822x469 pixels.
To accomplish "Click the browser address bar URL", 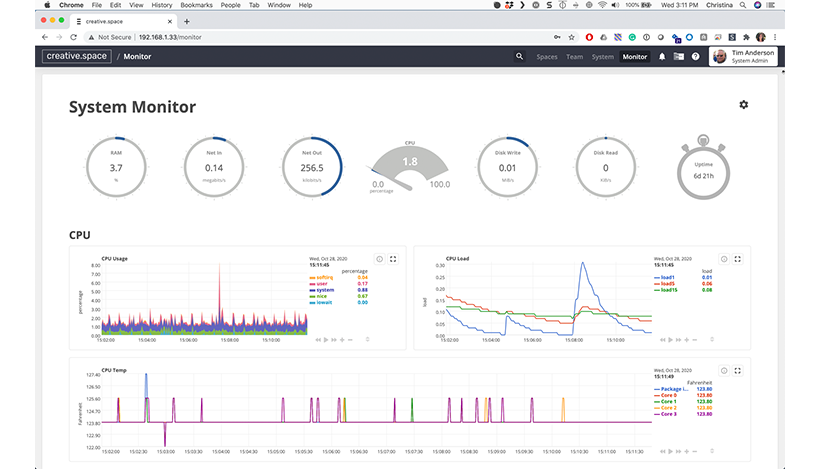I will click(170, 37).
